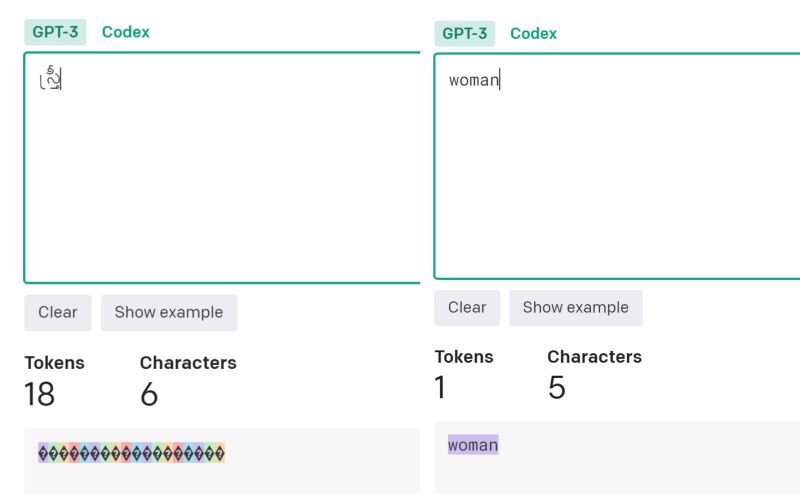Click the token count showing 1
Image resolution: width=800 pixels, height=494 pixels.
440,387
